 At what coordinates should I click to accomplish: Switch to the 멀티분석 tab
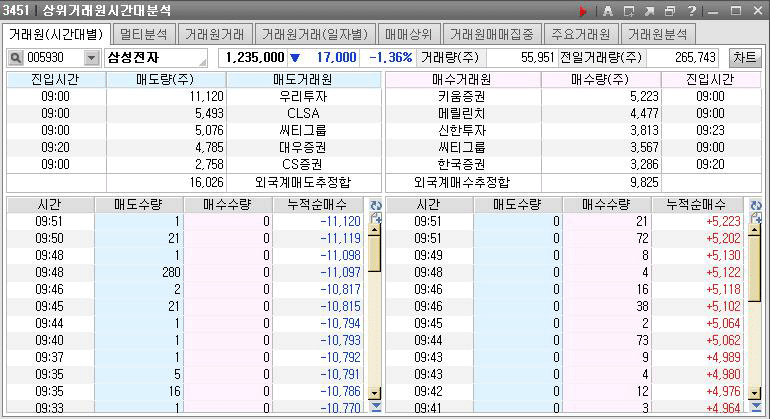tap(144, 34)
